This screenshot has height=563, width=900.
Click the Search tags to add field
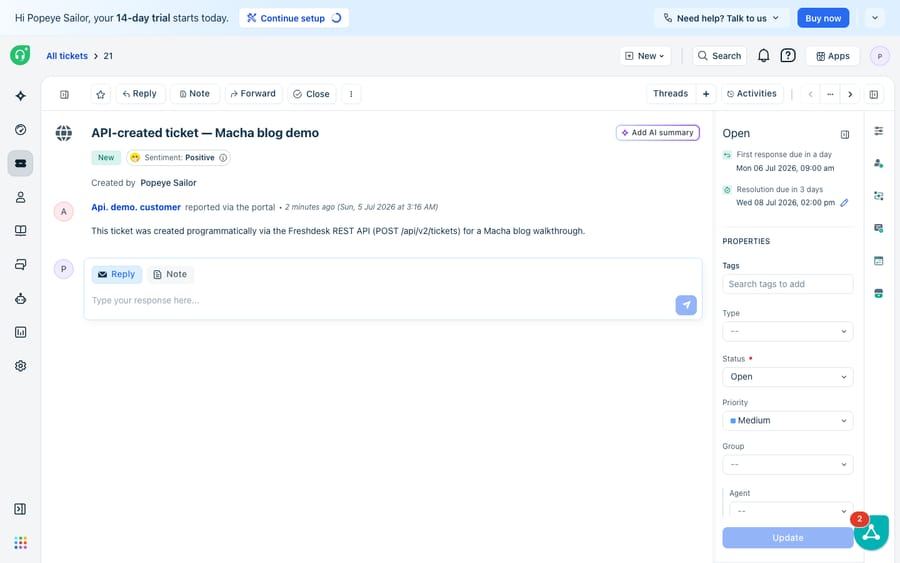788,284
